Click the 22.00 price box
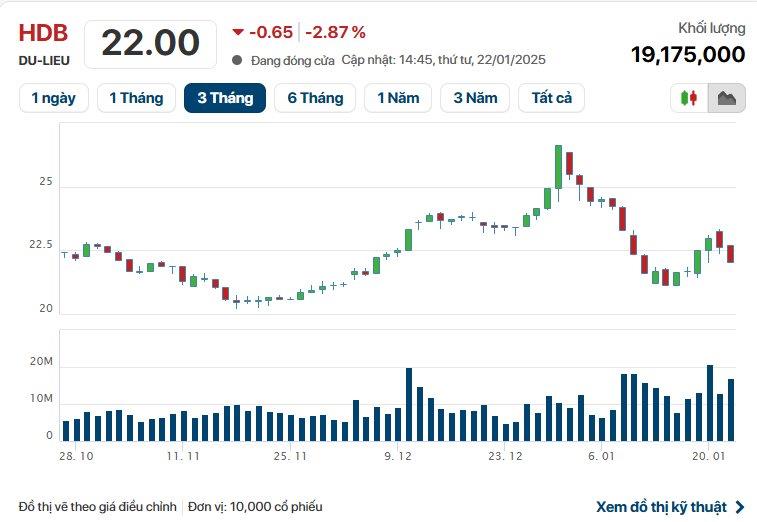The height and width of the screenshot is (522, 757). point(151,43)
